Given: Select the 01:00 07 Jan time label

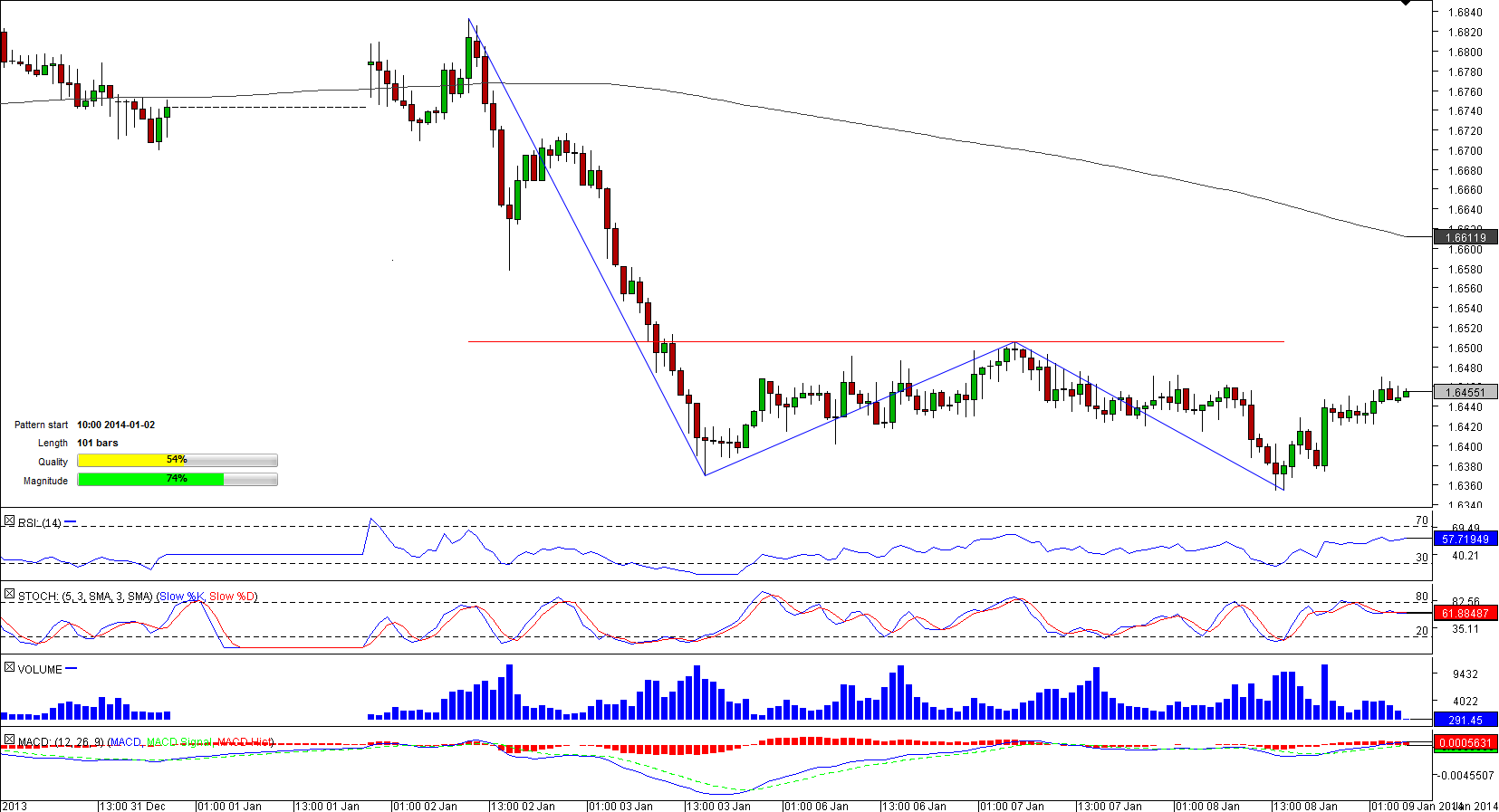Looking at the screenshot, I should (x=1011, y=806).
